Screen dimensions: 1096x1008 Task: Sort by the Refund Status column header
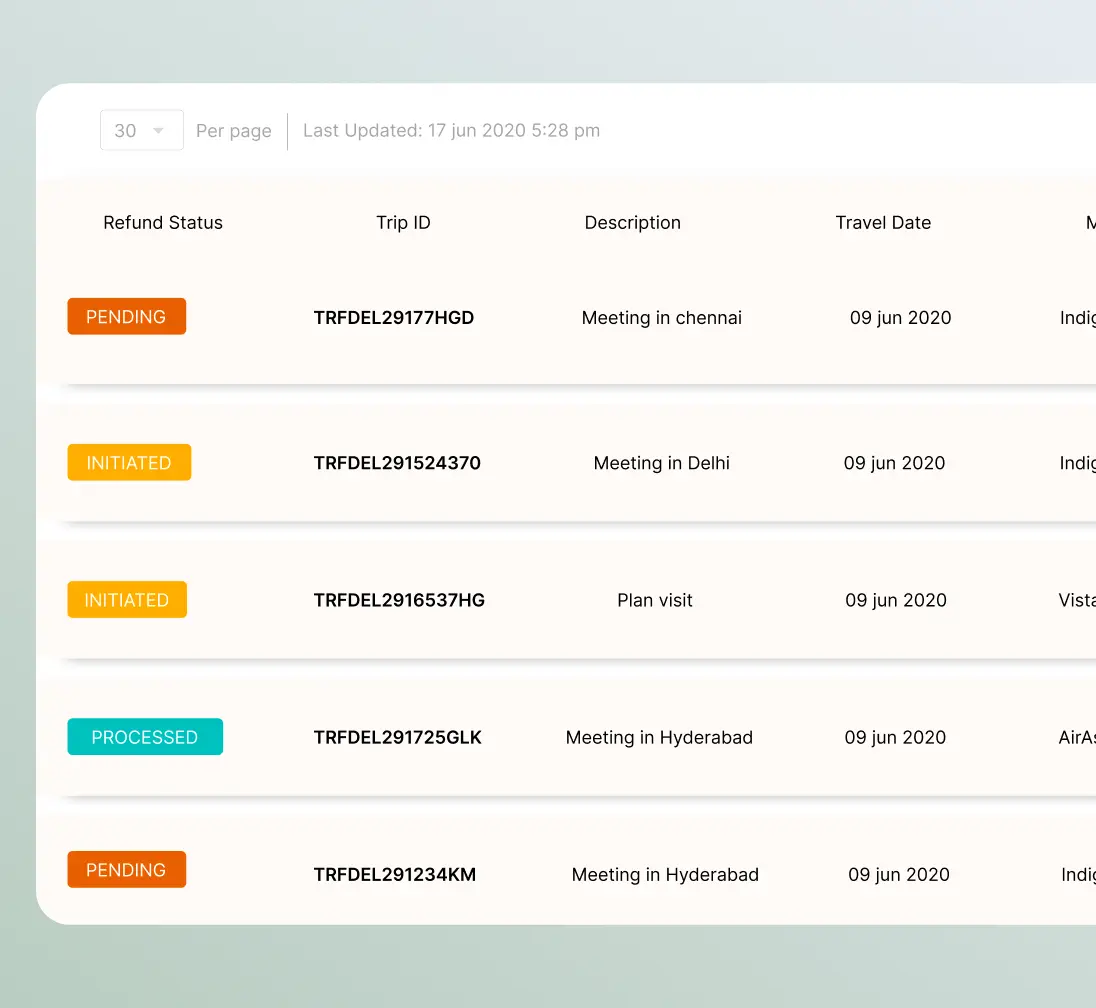click(x=162, y=222)
